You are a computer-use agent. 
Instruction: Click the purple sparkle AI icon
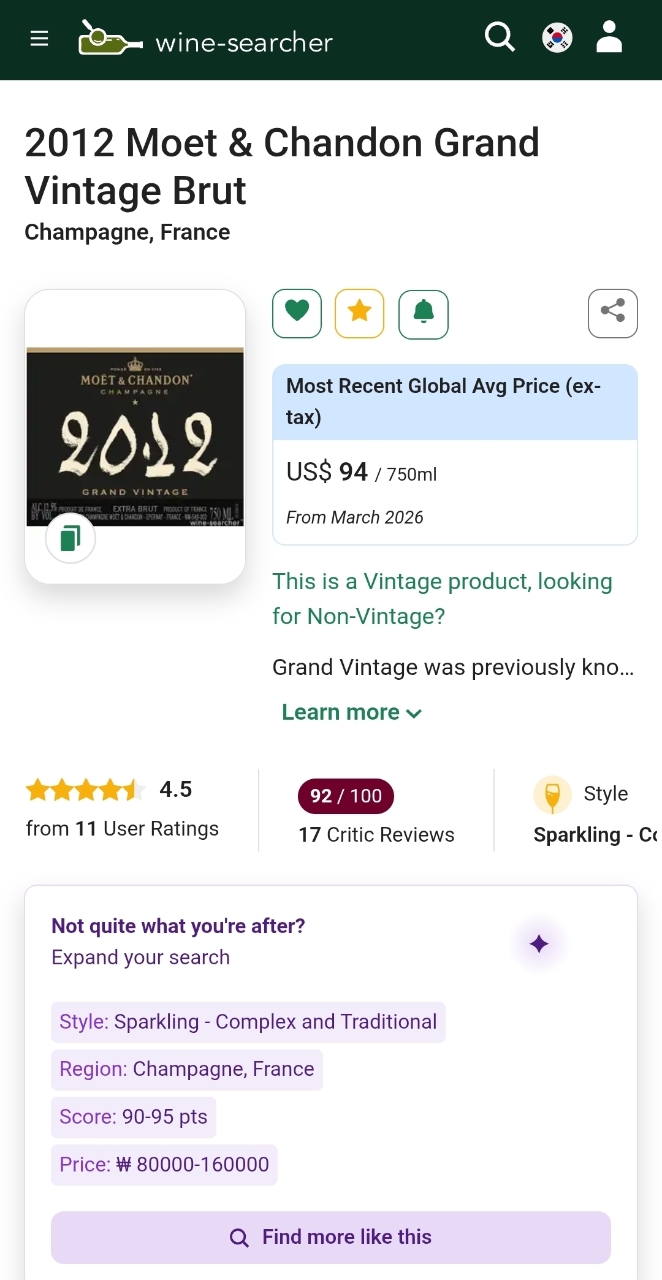click(x=539, y=944)
